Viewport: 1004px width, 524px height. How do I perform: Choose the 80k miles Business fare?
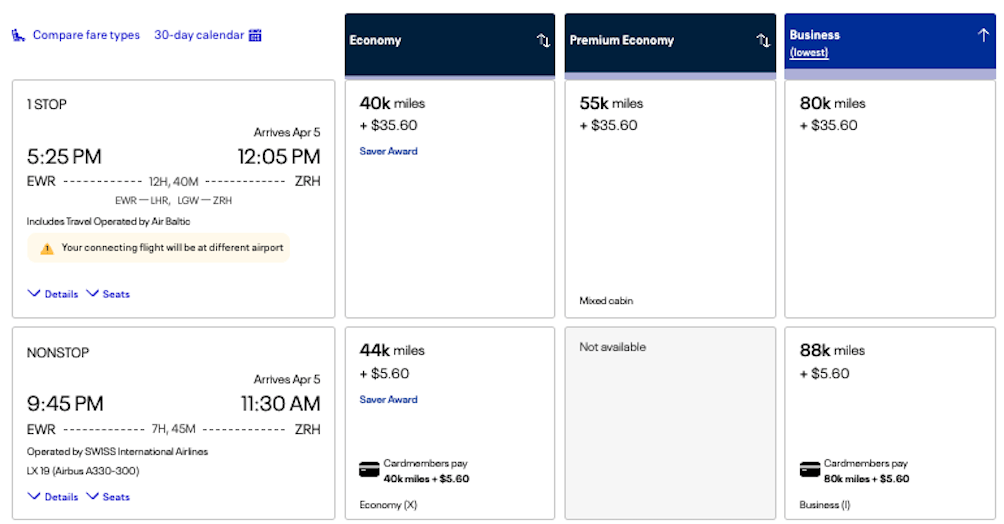pyautogui.click(x=889, y=198)
